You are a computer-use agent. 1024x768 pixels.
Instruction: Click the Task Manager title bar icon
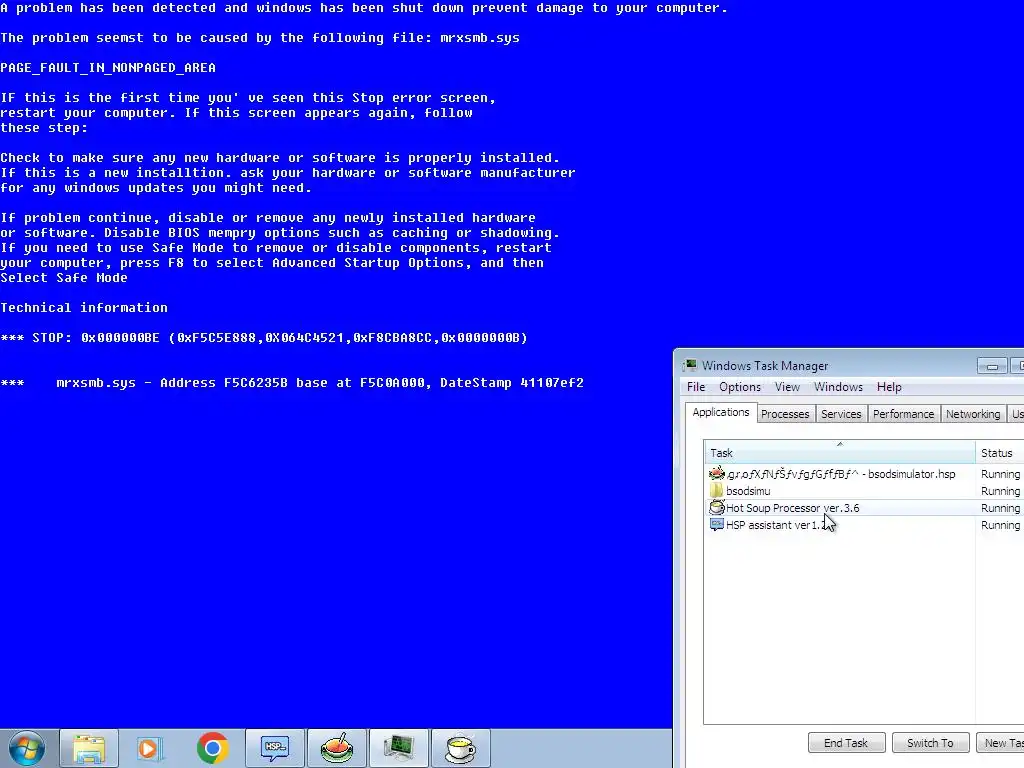coord(690,365)
